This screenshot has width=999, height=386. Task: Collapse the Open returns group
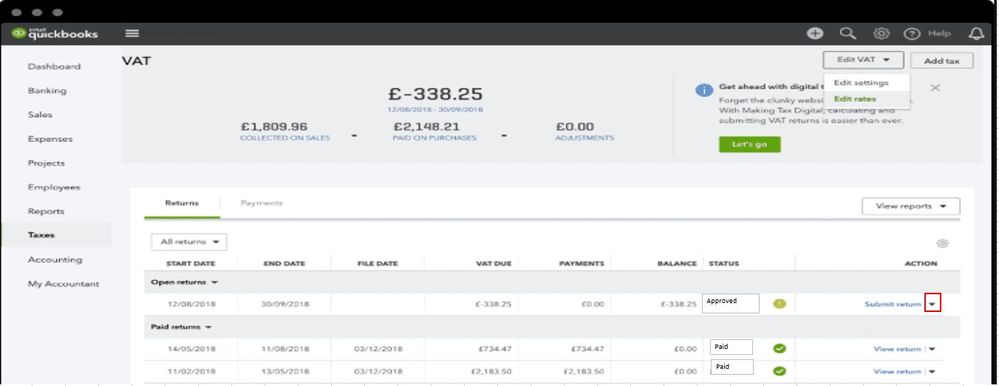pyautogui.click(x=184, y=282)
